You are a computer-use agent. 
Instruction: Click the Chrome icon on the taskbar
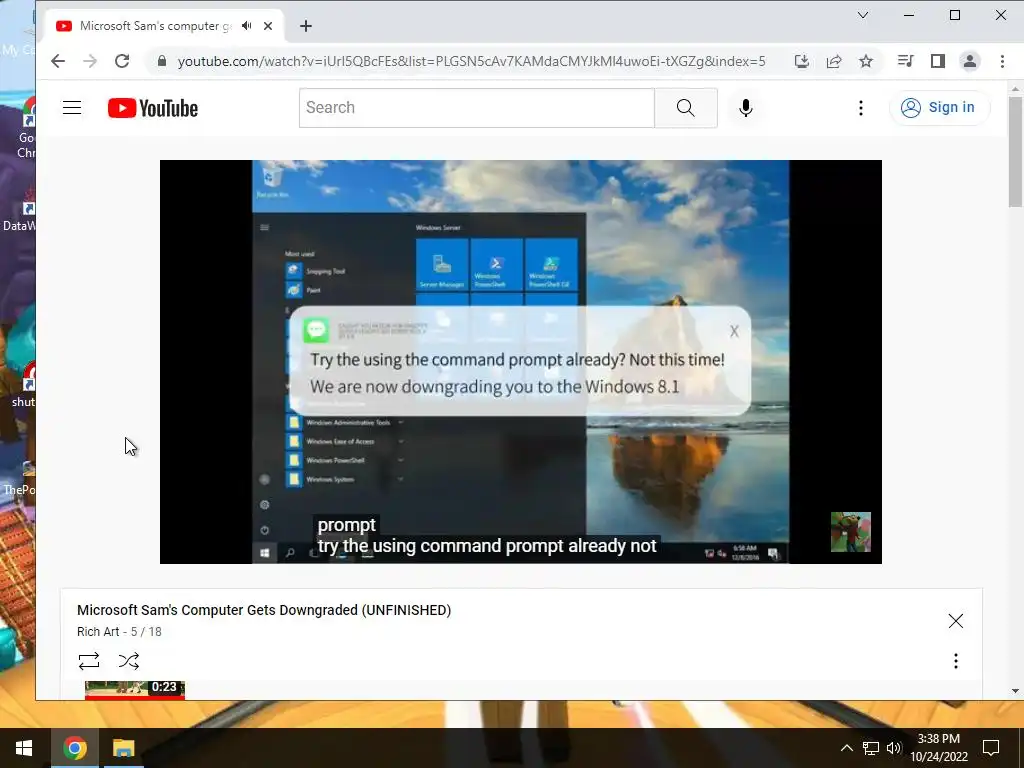tap(74, 748)
